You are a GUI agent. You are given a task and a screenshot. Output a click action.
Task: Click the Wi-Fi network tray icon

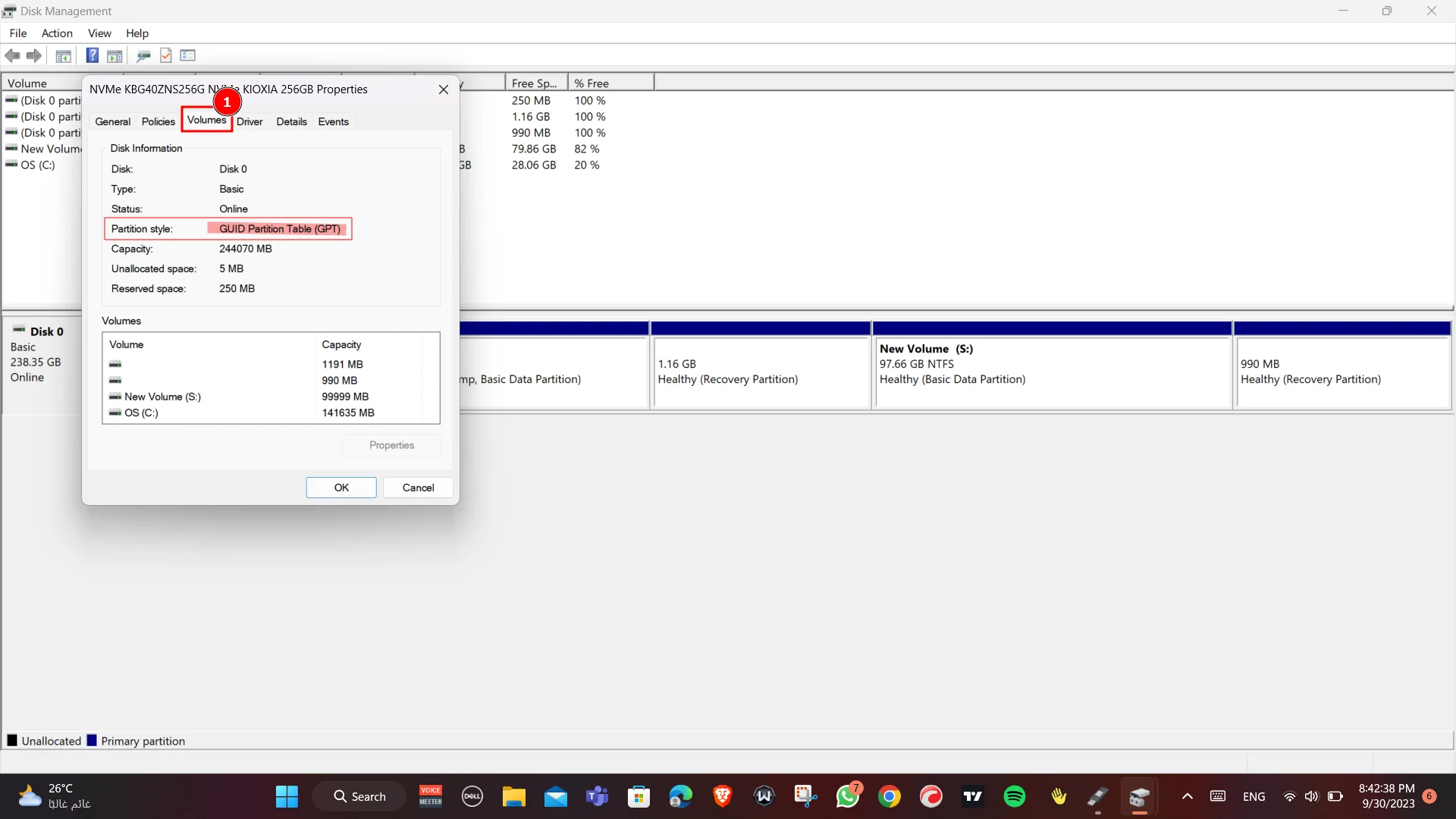(1289, 796)
